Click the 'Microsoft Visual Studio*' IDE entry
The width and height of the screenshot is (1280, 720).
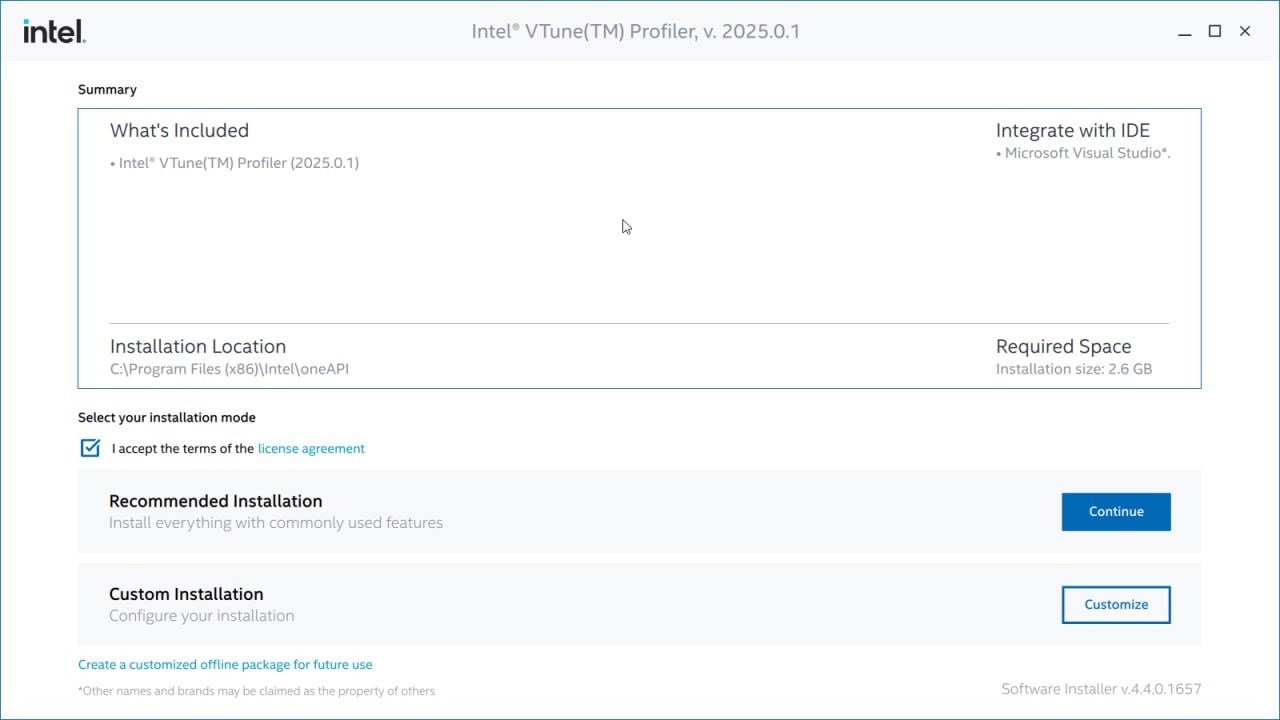[x=1083, y=153]
